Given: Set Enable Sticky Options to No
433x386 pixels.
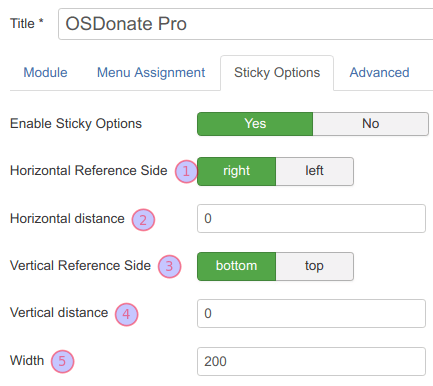Looking at the screenshot, I should point(371,124).
